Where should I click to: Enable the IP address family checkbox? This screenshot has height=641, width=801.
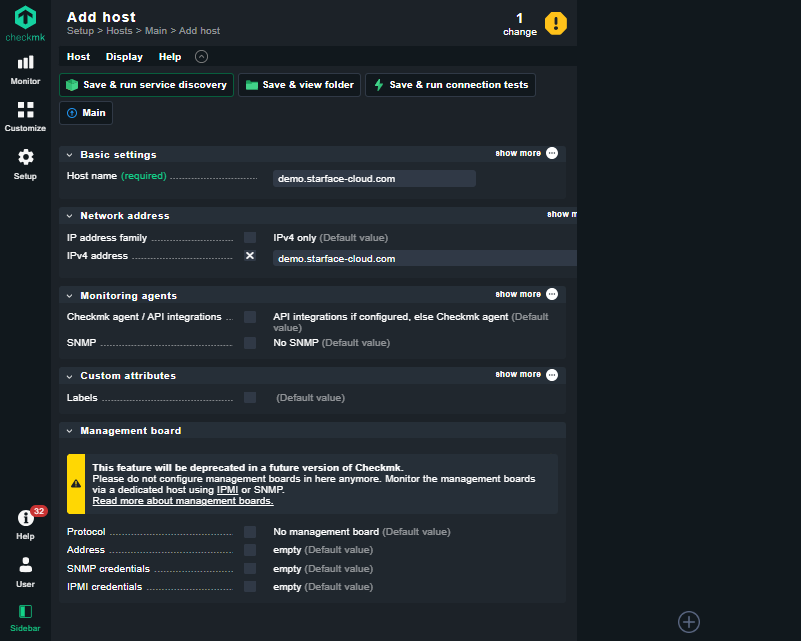250,238
